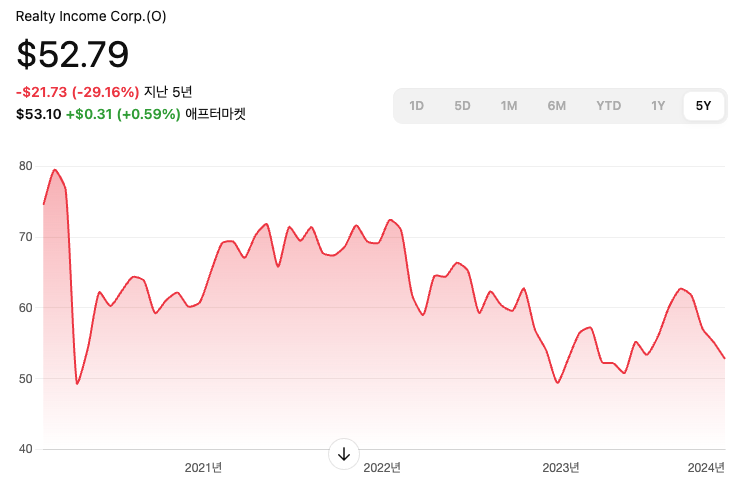Click the 80 y-axis label
This screenshot has height=487, width=732.
(26, 166)
